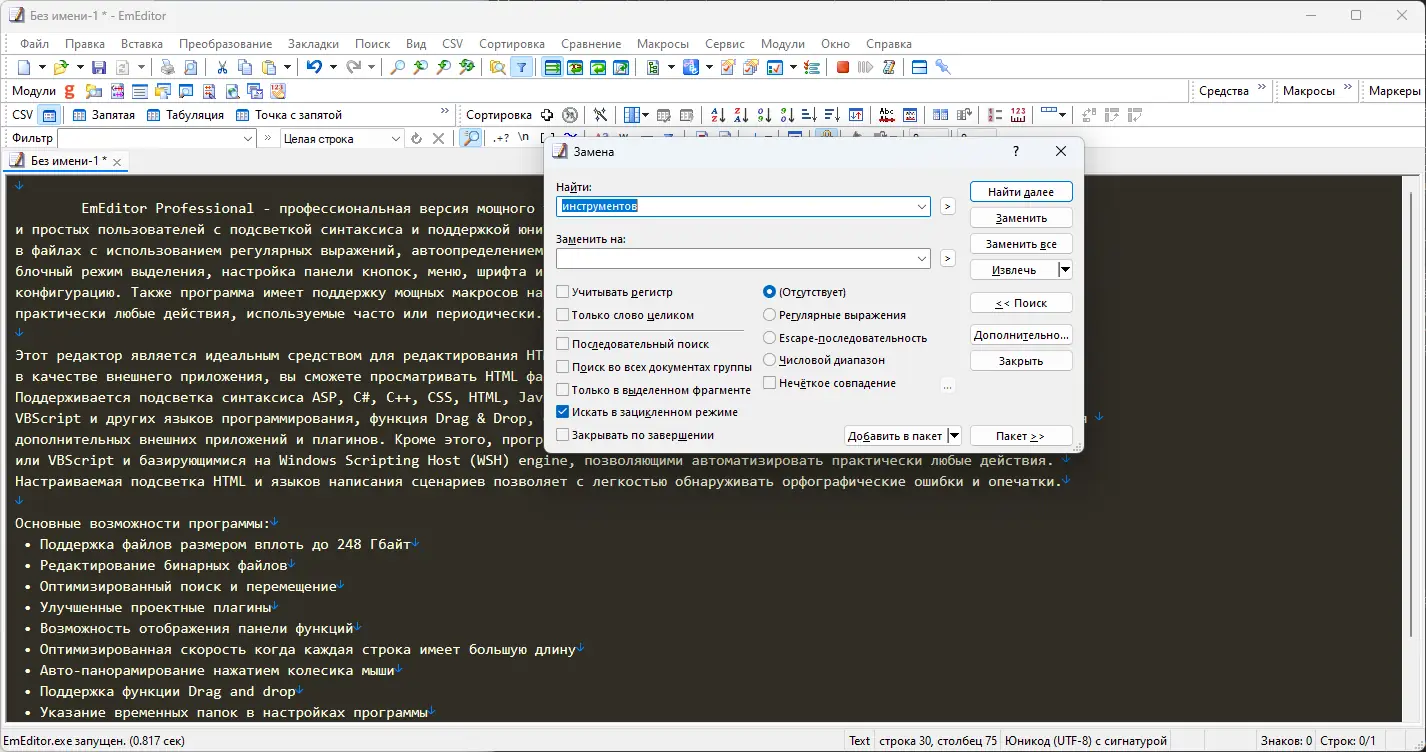Image resolution: width=1426 pixels, height=752 pixels.
Task: Open the 'Правка' menu
Action: (85, 44)
